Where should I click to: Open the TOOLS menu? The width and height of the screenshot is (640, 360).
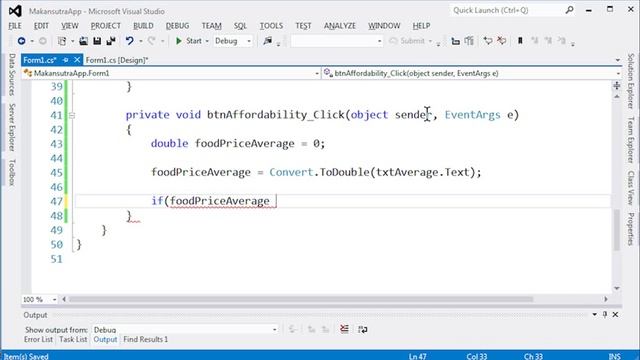tap(271, 26)
